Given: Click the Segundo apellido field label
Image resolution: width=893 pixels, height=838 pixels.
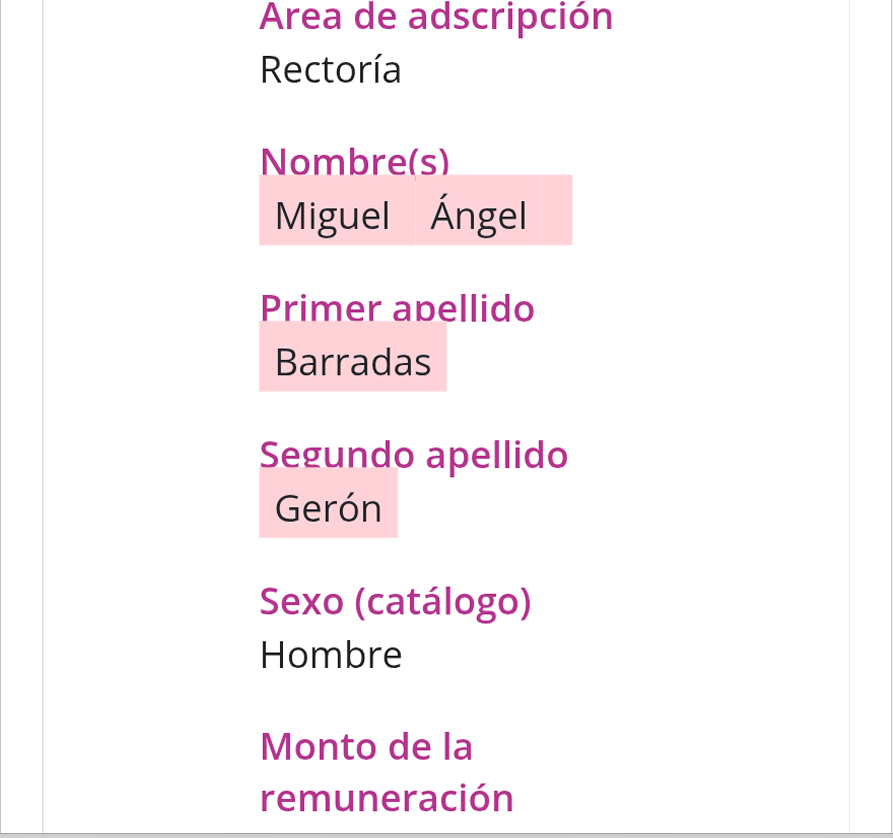Looking at the screenshot, I should point(414,455).
